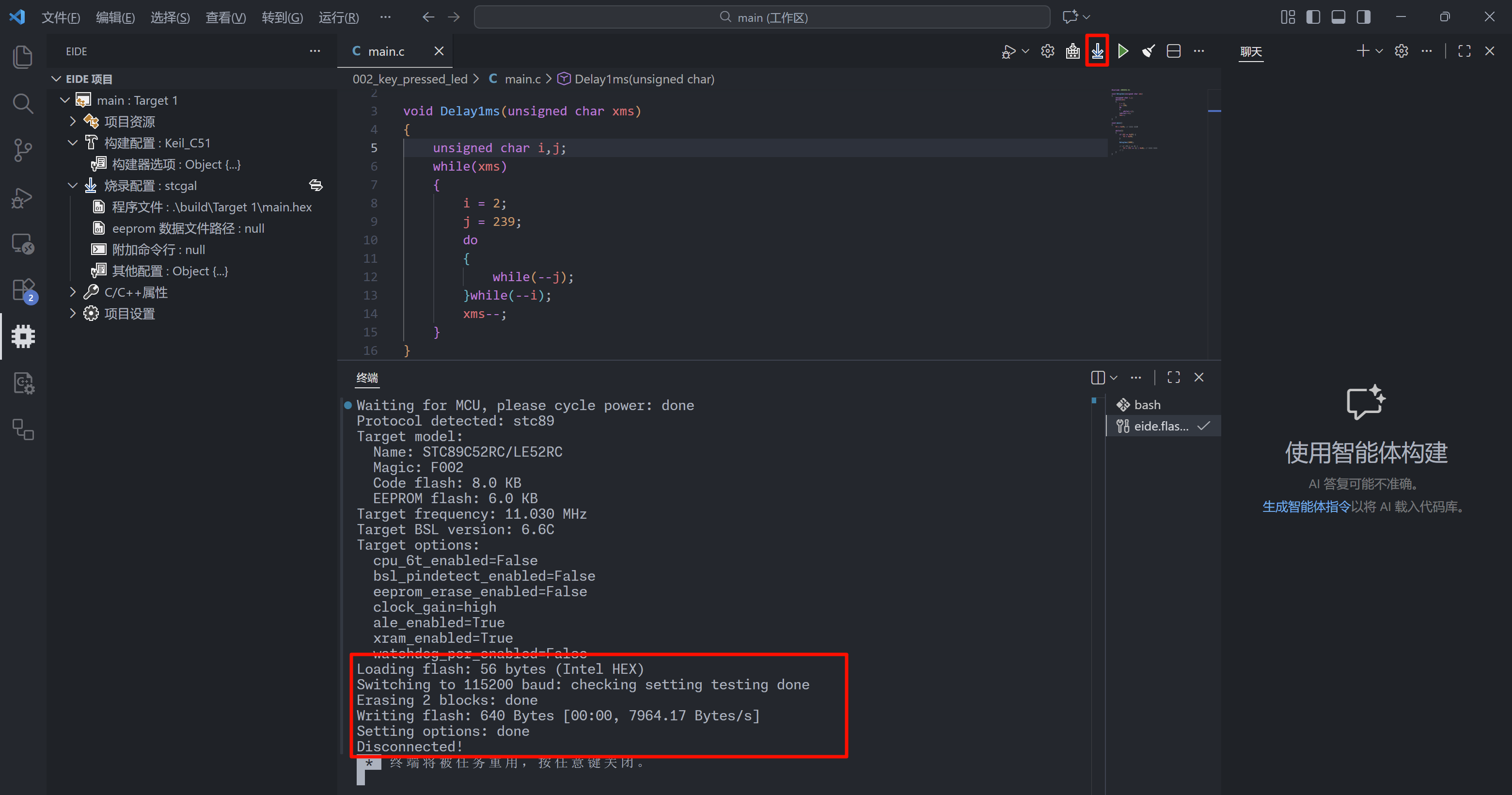Toggle the secondary side bar layout button
The height and width of the screenshot is (795, 1512).
[x=1364, y=17]
